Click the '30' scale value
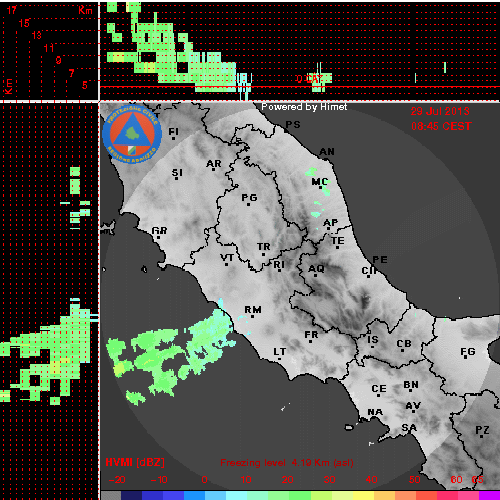This screenshot has width=500, height=500. coord(329,480)
